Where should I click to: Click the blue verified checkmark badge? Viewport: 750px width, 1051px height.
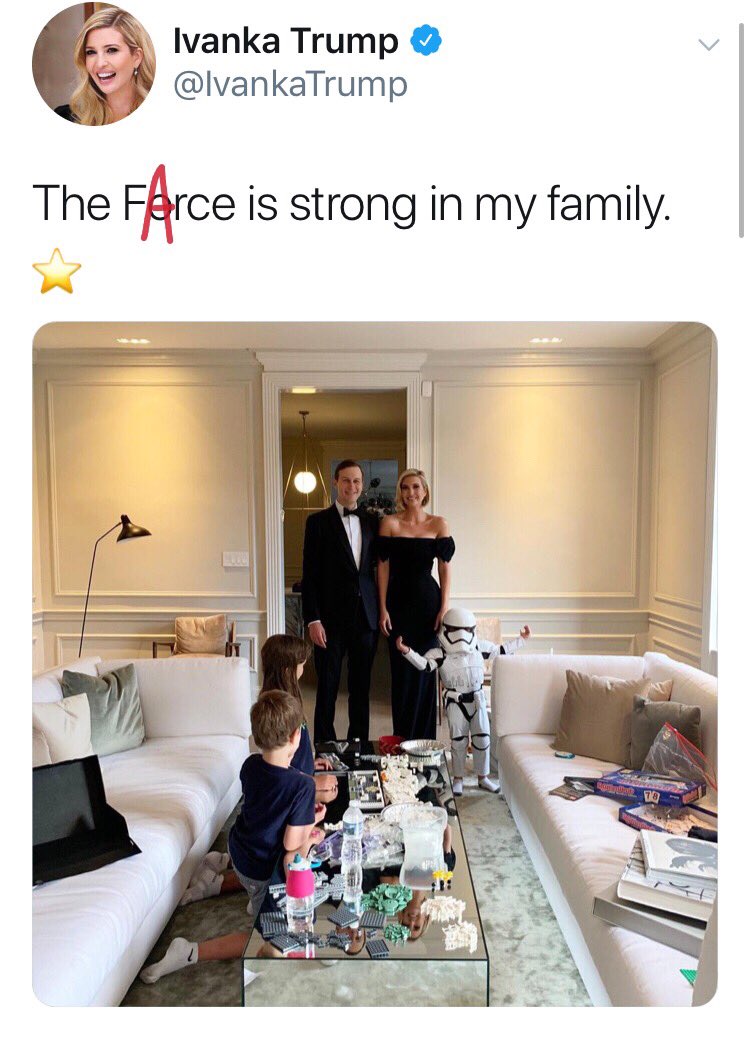426,42
